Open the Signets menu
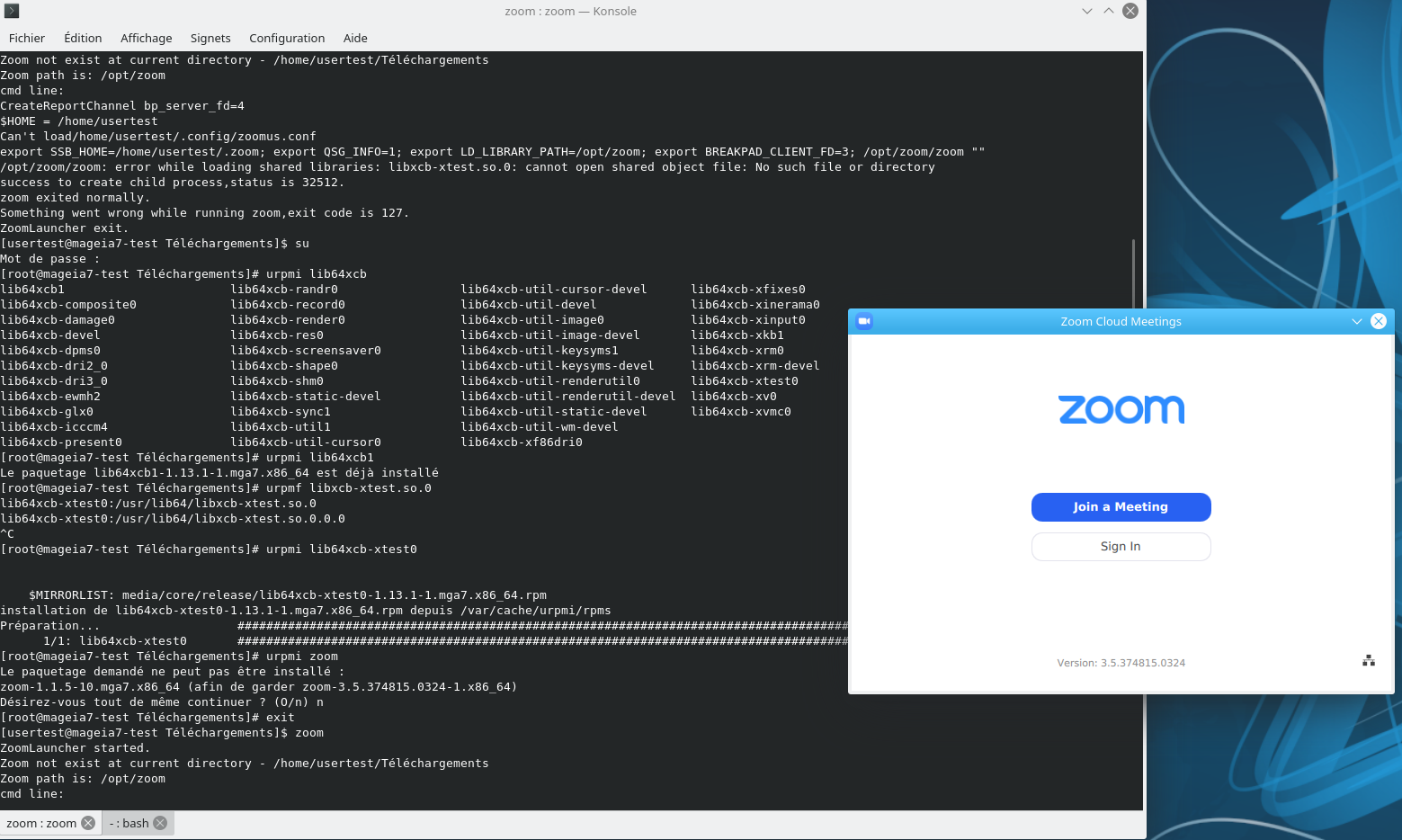1402x840 pixels. pos(210,38)
